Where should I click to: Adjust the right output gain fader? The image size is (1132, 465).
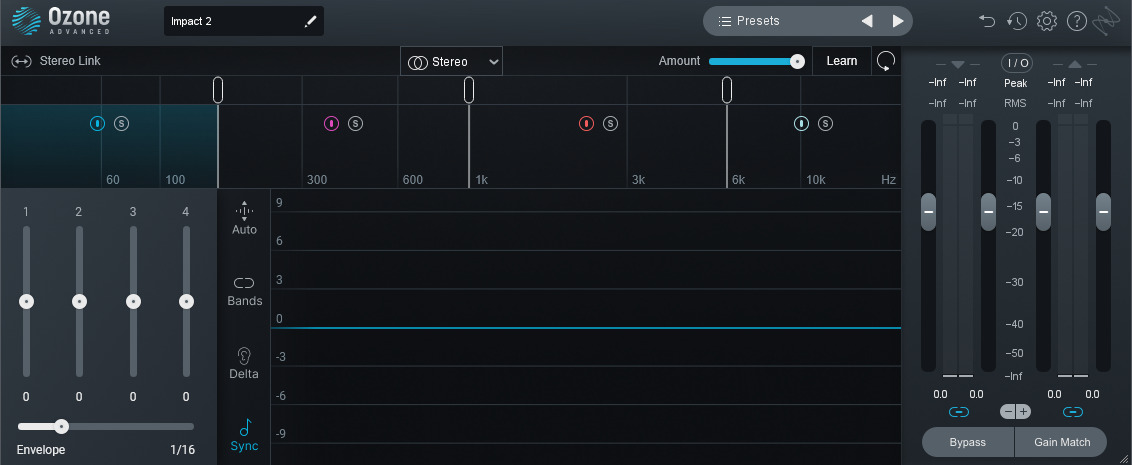pos(1103,212)
